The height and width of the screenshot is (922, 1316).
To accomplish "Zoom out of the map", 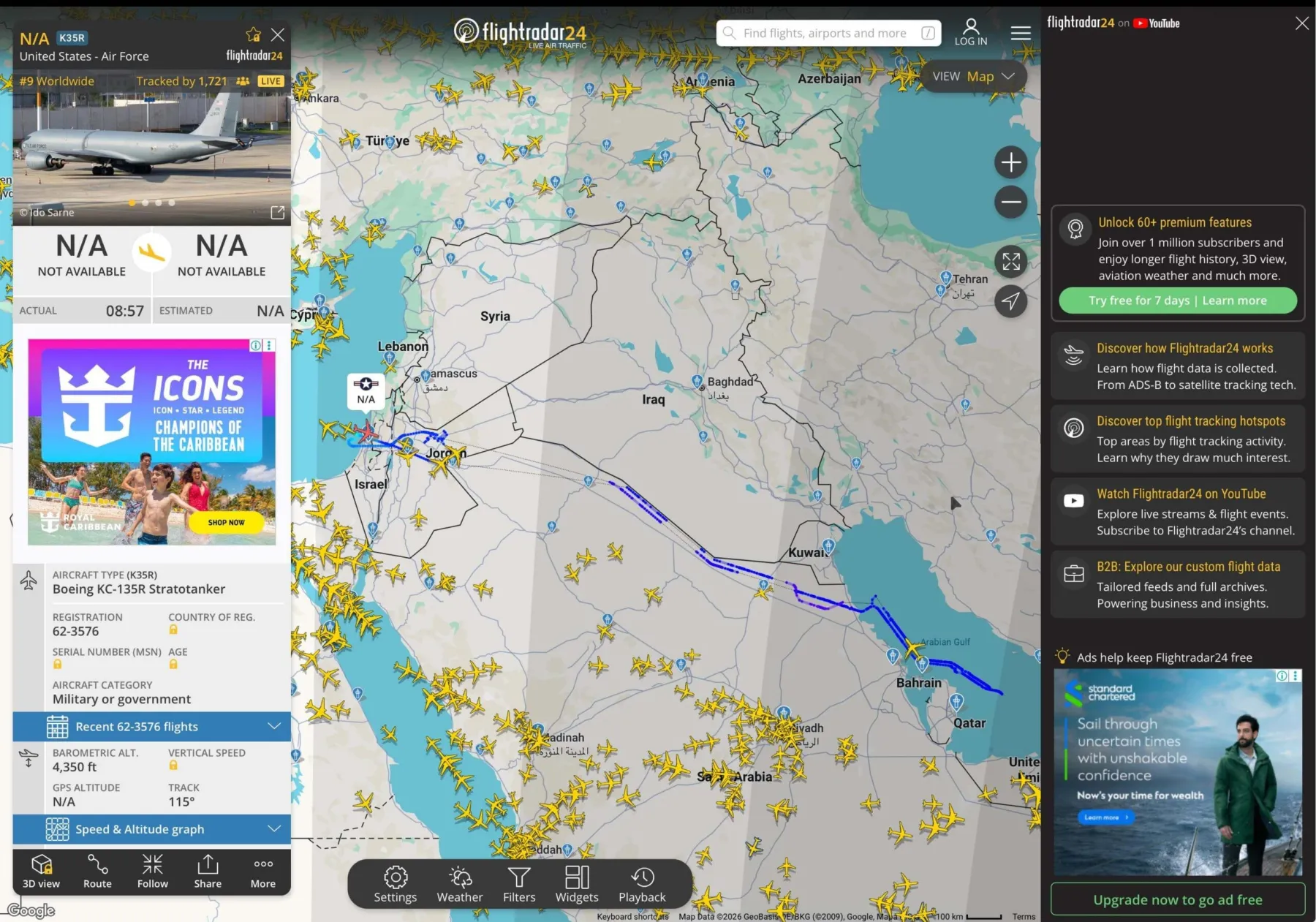I will 1010,203.
